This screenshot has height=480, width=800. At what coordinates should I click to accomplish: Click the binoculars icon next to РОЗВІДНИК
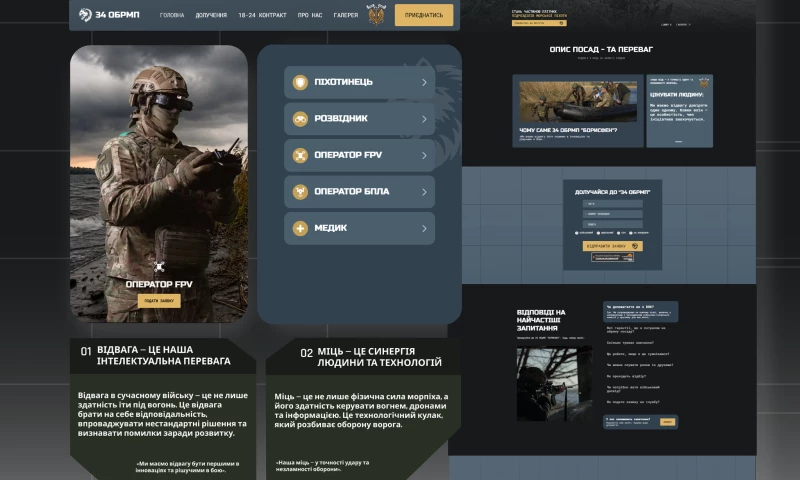click(x=300, y=119)
